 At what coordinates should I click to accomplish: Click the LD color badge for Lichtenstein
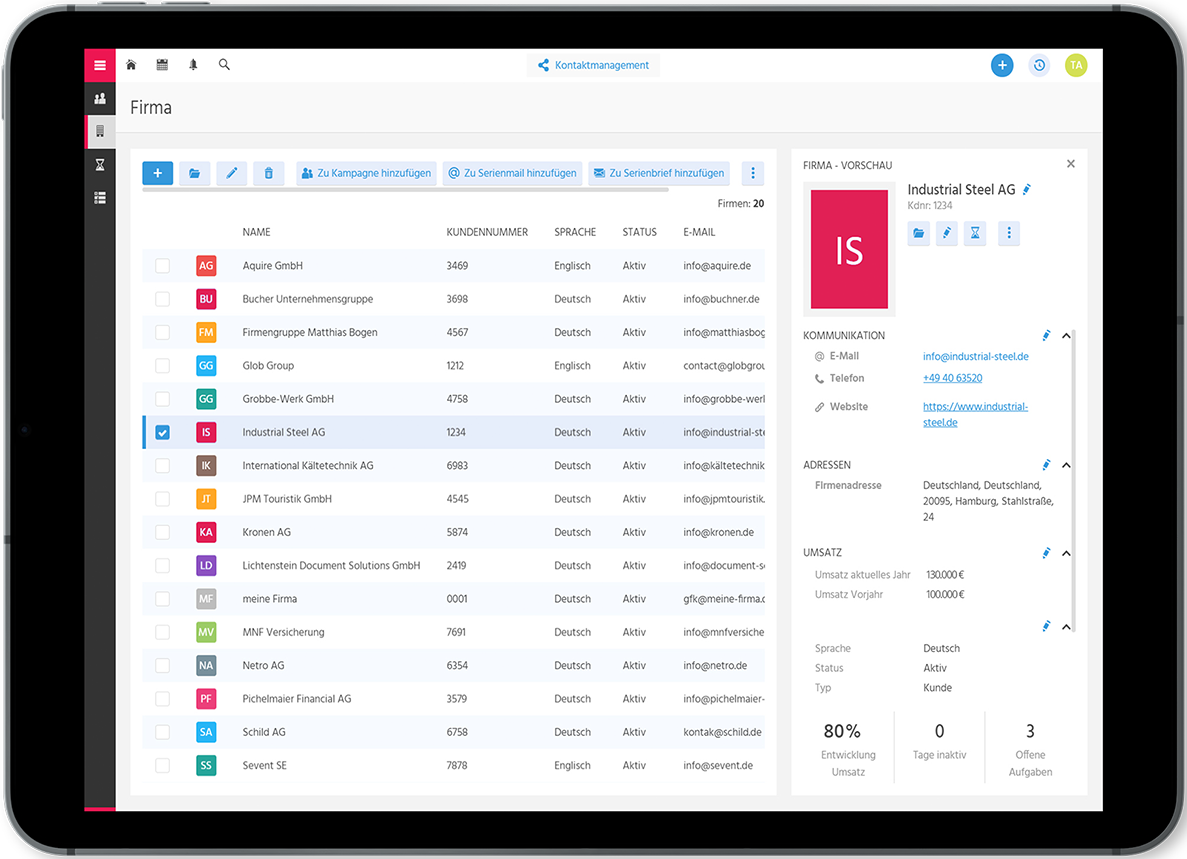[206, 565]
